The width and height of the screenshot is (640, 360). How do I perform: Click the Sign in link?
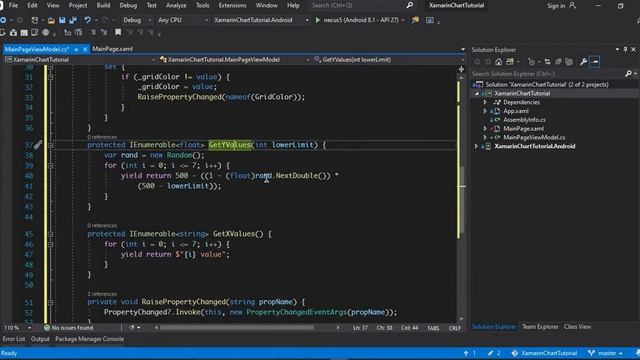[x=556, y=6]
